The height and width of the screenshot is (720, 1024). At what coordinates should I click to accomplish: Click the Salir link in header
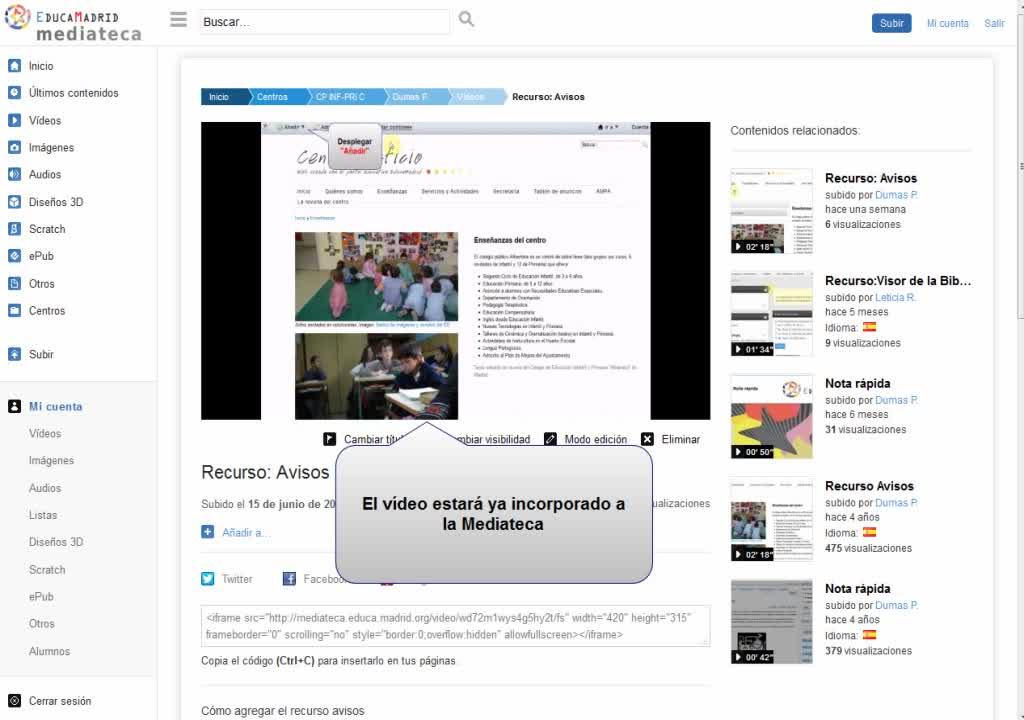(995, 23)
